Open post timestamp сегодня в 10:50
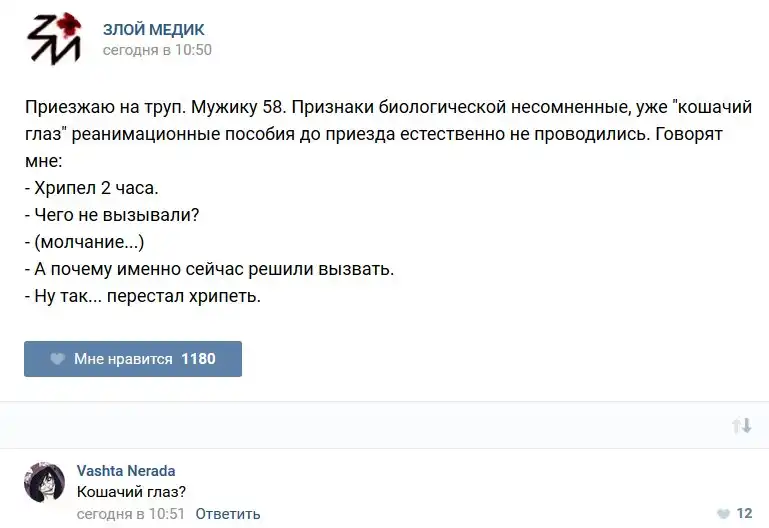769x528 pixels. pyautogui.click(x=157, y=49)
